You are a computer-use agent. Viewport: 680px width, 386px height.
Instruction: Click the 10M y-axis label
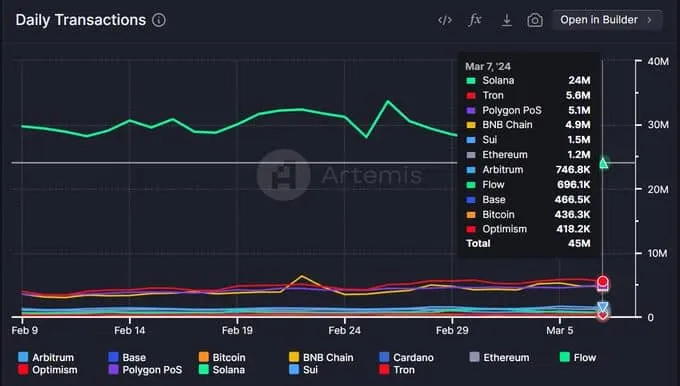coord(657,253)
